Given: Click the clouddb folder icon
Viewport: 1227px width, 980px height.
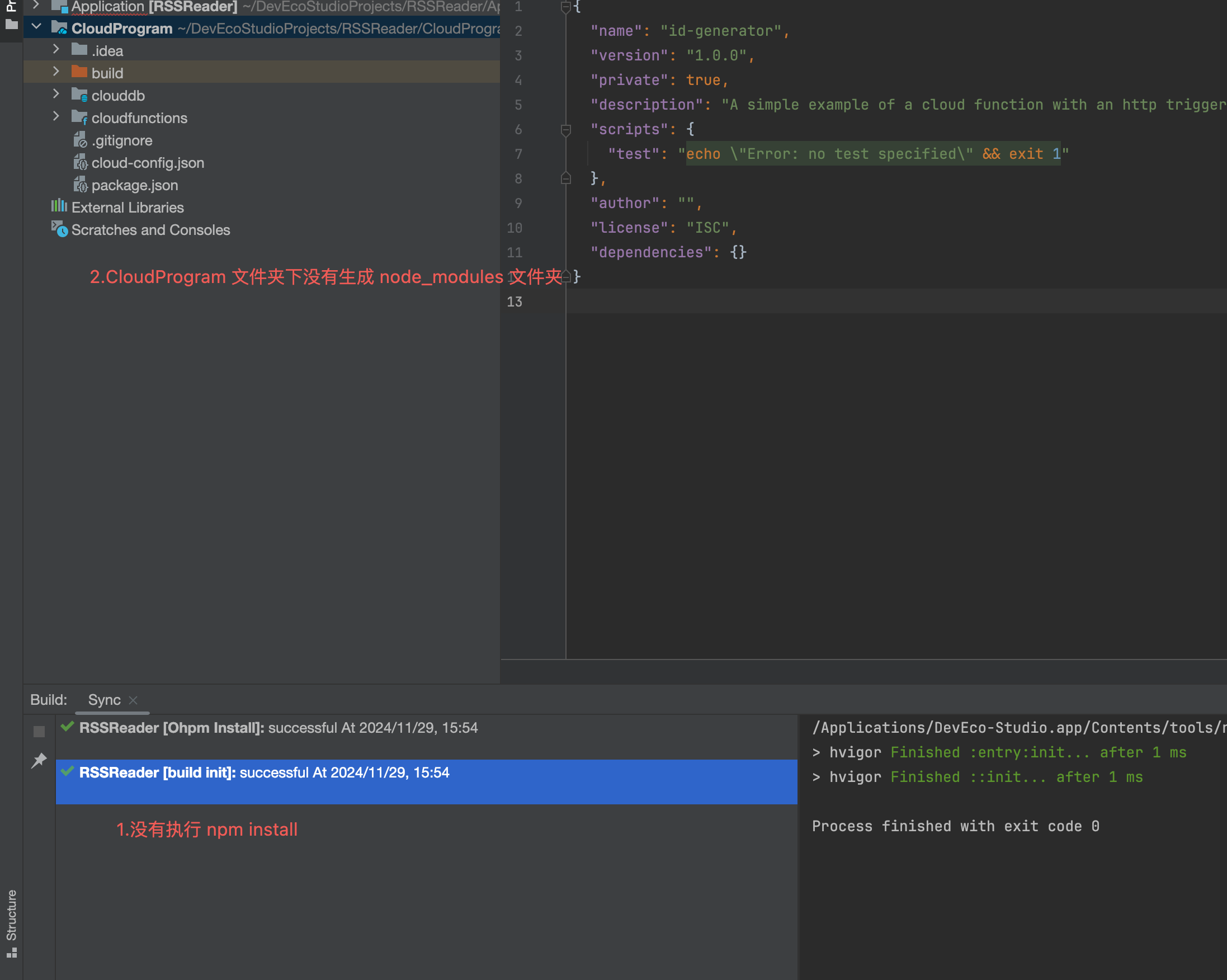Looking at the screenshot, I should click(x=79, y=95).
